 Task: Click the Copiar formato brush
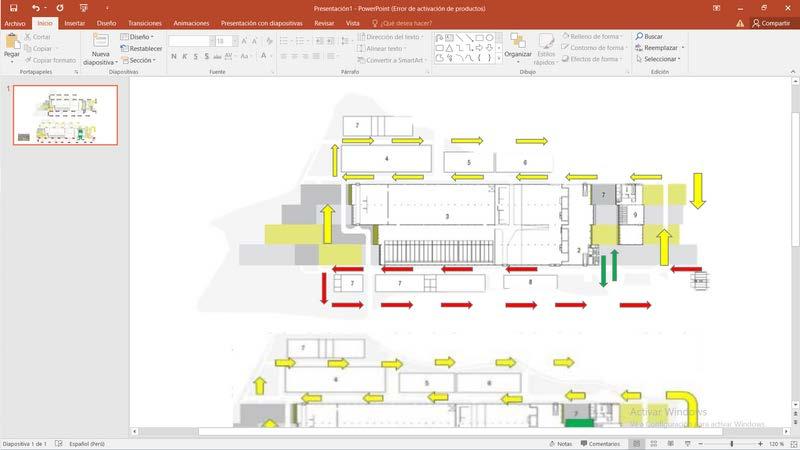click(x=50, y=60)
